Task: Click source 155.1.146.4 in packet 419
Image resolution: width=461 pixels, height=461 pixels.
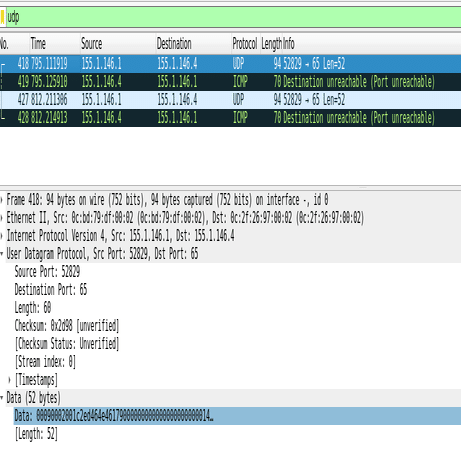Action: click(101, 82)
